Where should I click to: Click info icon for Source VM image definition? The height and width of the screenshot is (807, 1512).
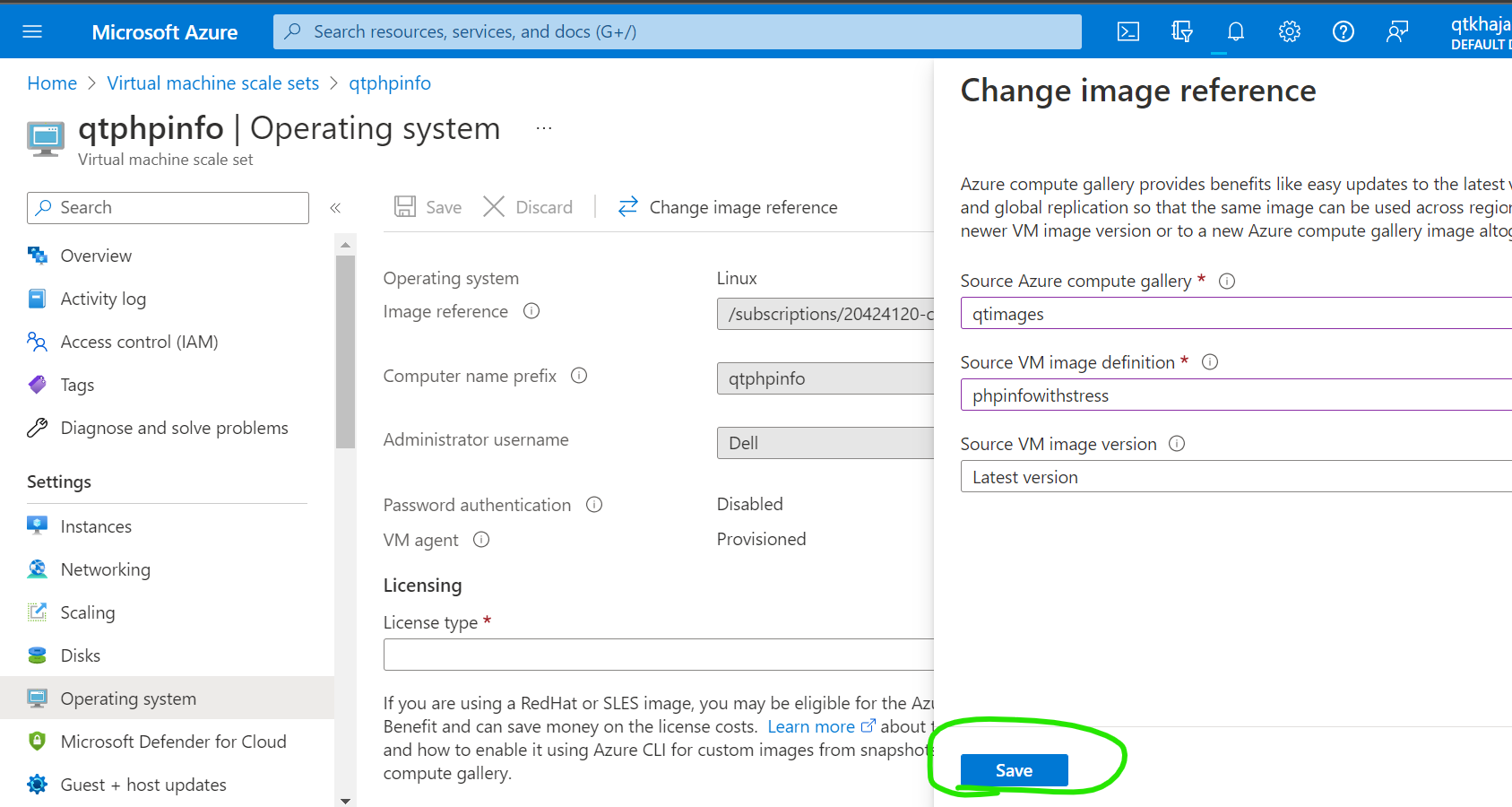pos(1210,362)
